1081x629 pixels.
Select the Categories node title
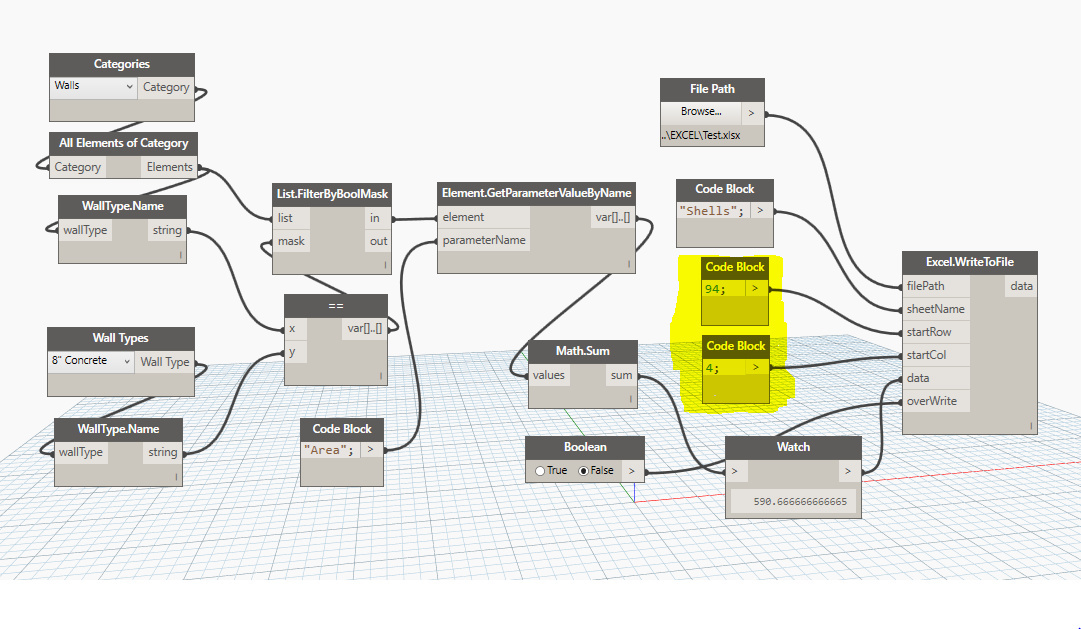(122, 64)
